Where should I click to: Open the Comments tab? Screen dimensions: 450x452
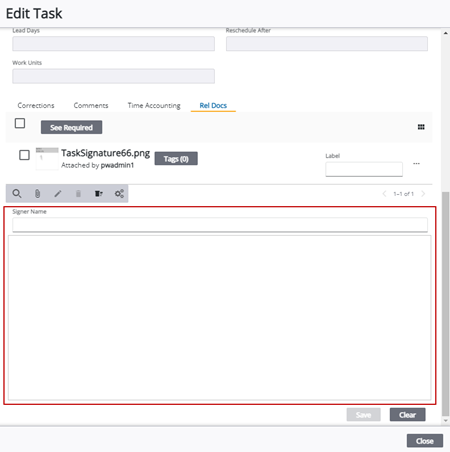[91, 106]
